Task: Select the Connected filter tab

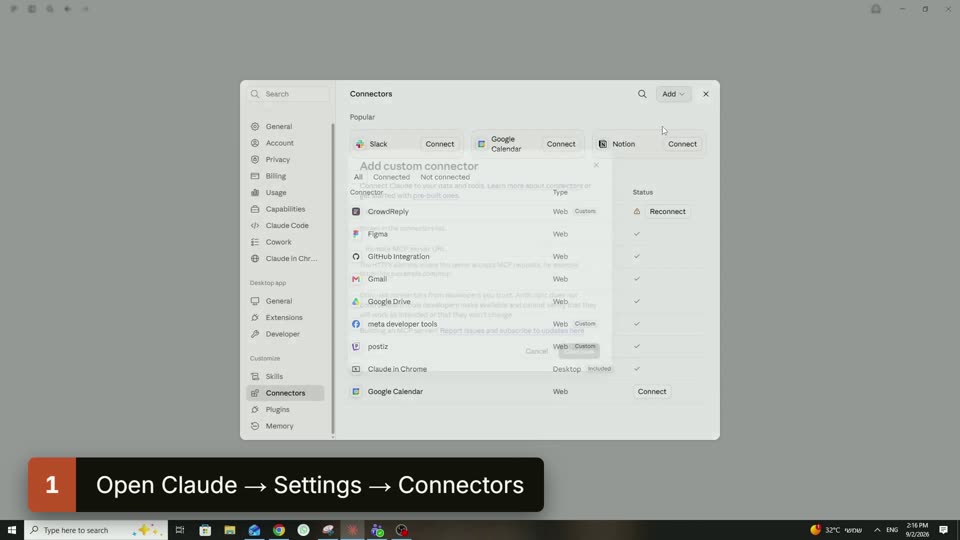Action: [x=391, y=177]
